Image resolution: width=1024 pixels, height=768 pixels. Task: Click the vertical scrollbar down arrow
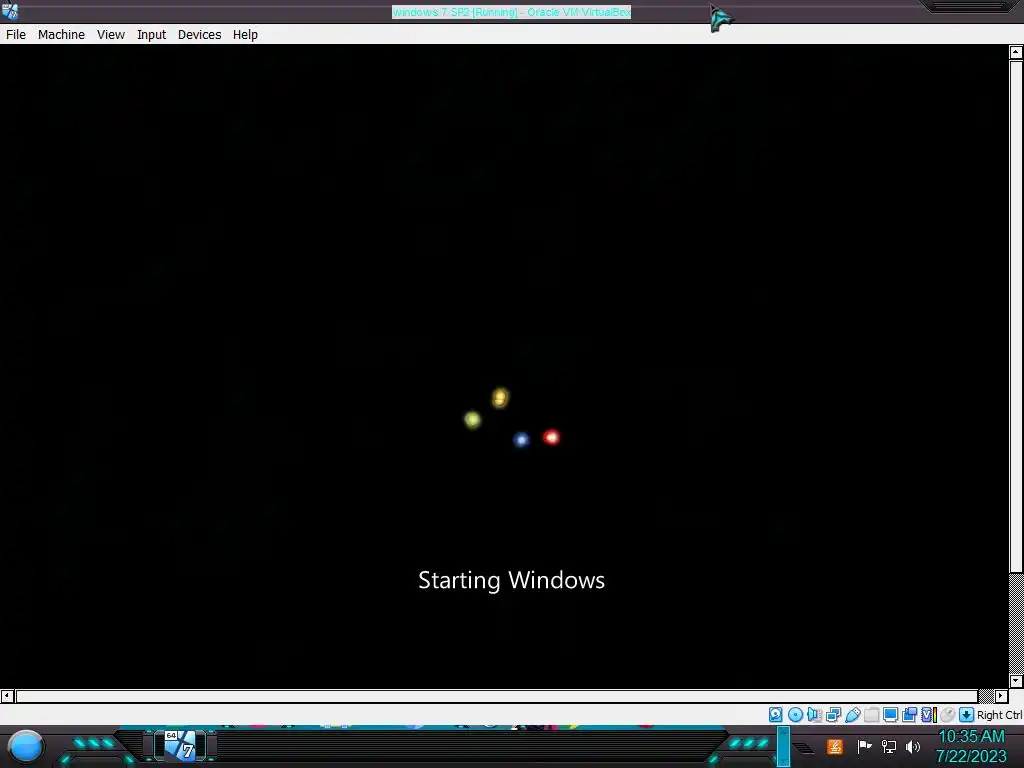pyautogui.click(x=1016, y=680)
